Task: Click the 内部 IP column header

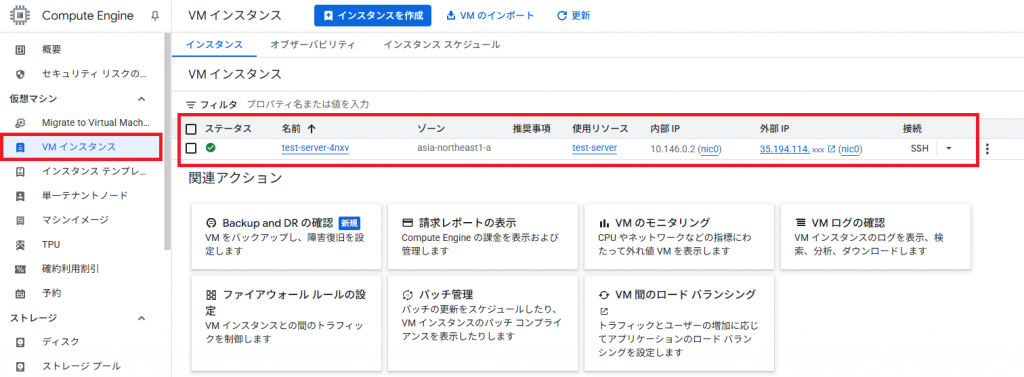Action: point(665,129)
